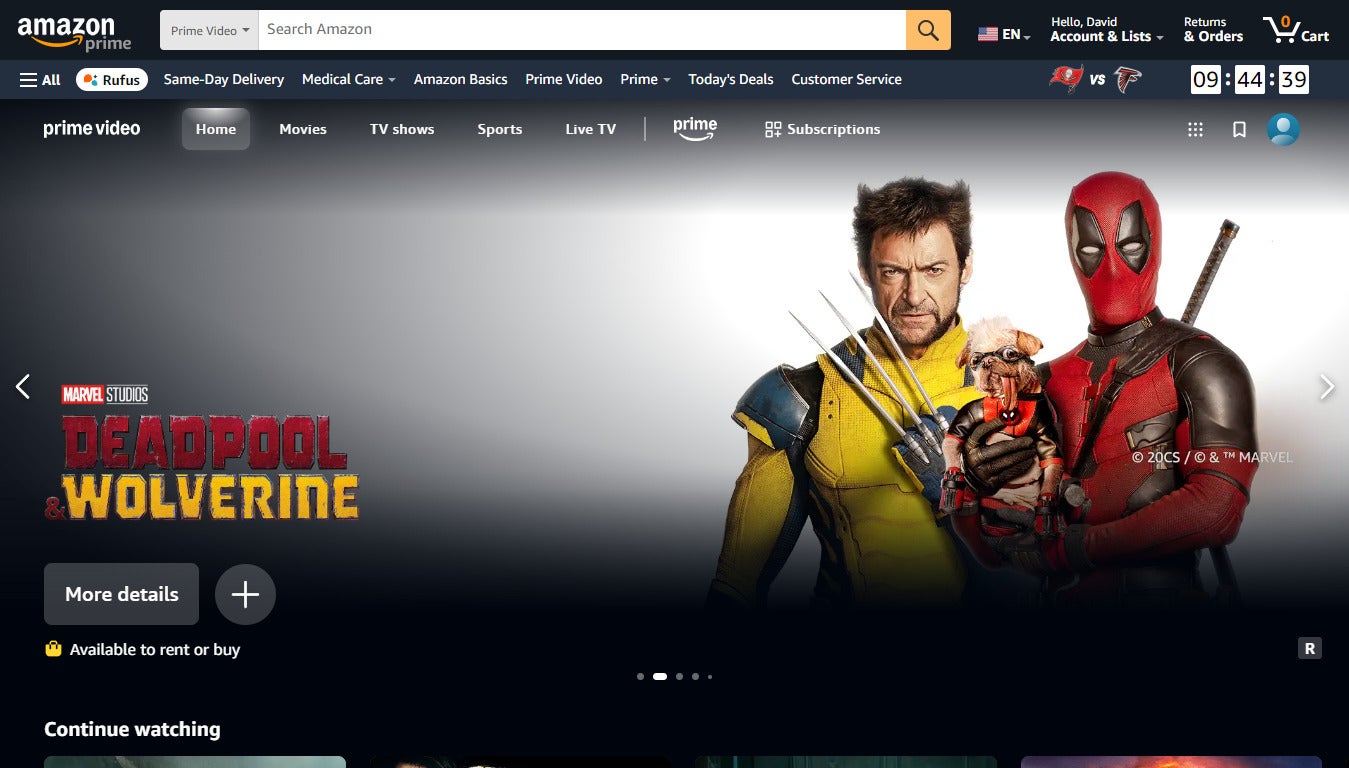Click the yellow shopping bag icon
The image size is (1349, 768).
(x=53, y=649)
